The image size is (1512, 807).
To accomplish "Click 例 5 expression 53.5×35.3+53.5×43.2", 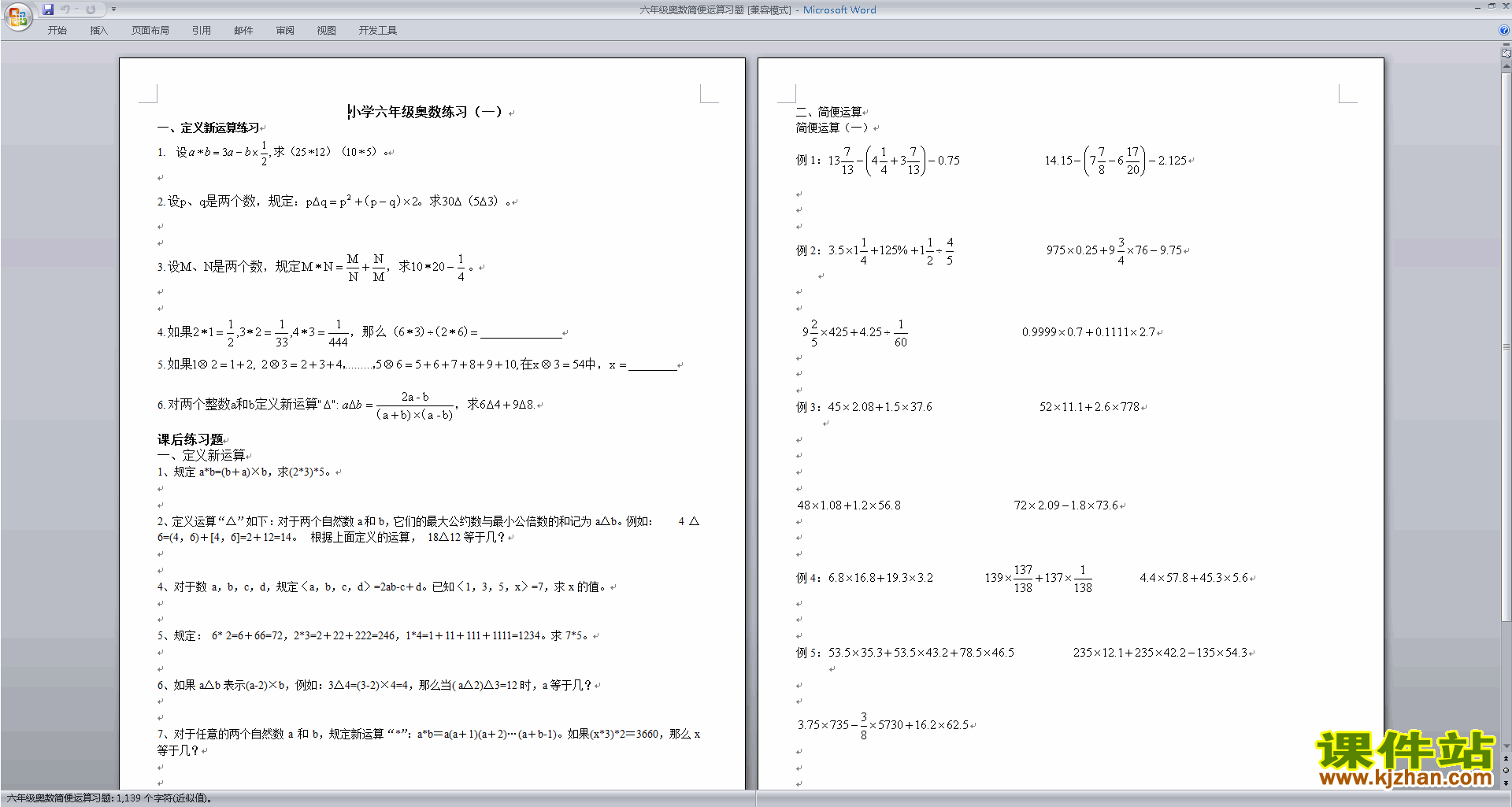I will point(921,653).
